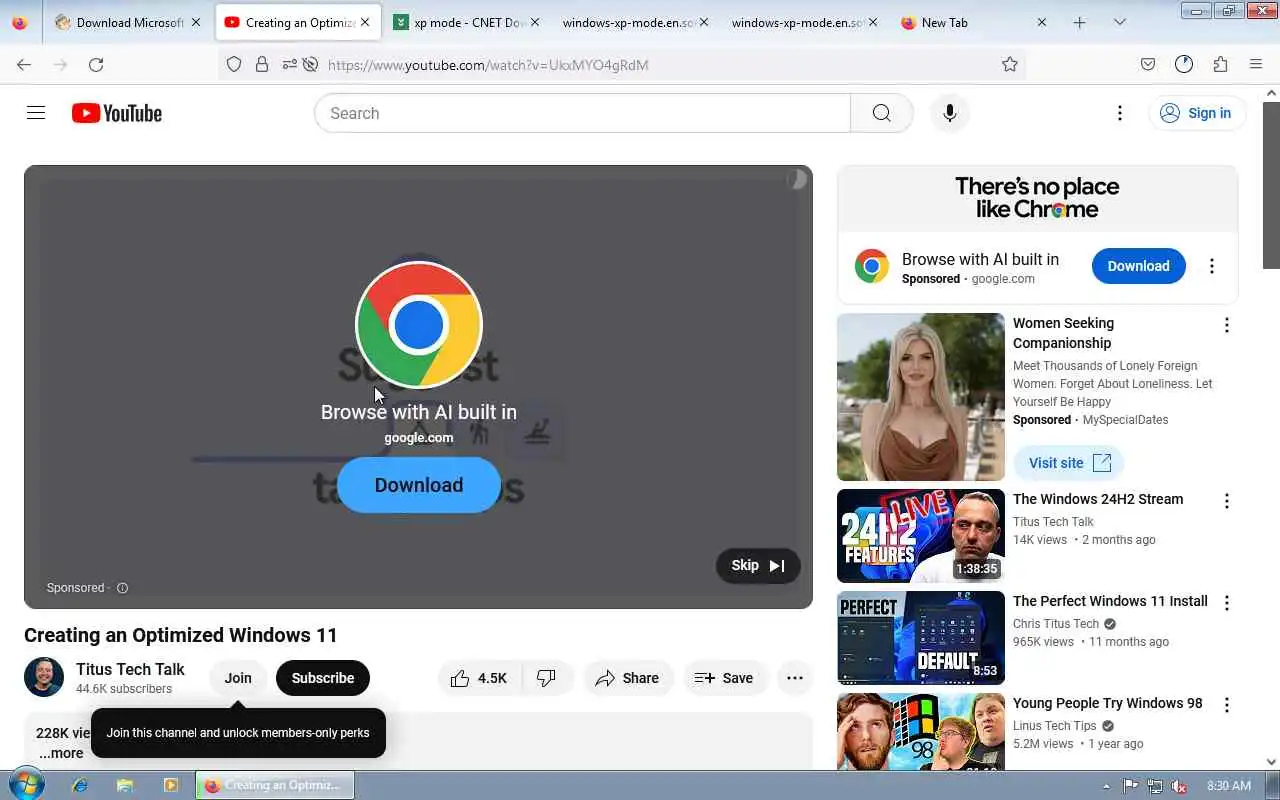Screen dimensions: 1280x800
Task: Switch to the New Tab tab
Action: [x=972, y=22]
